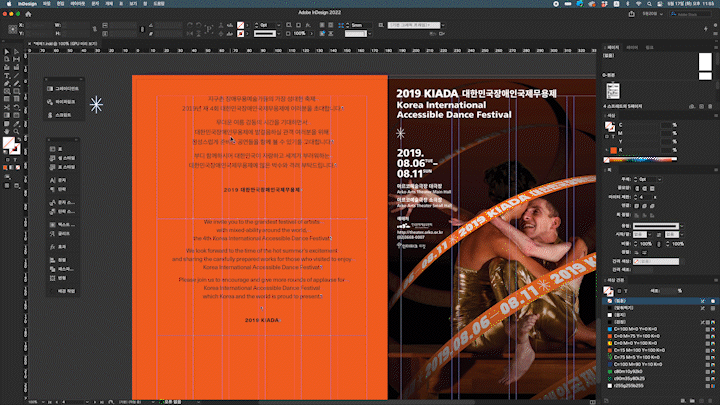Open stroke type dropdown in Stroke panel
Image resolution: width=720 pixels, height=405 pixels.
point(681,226)
